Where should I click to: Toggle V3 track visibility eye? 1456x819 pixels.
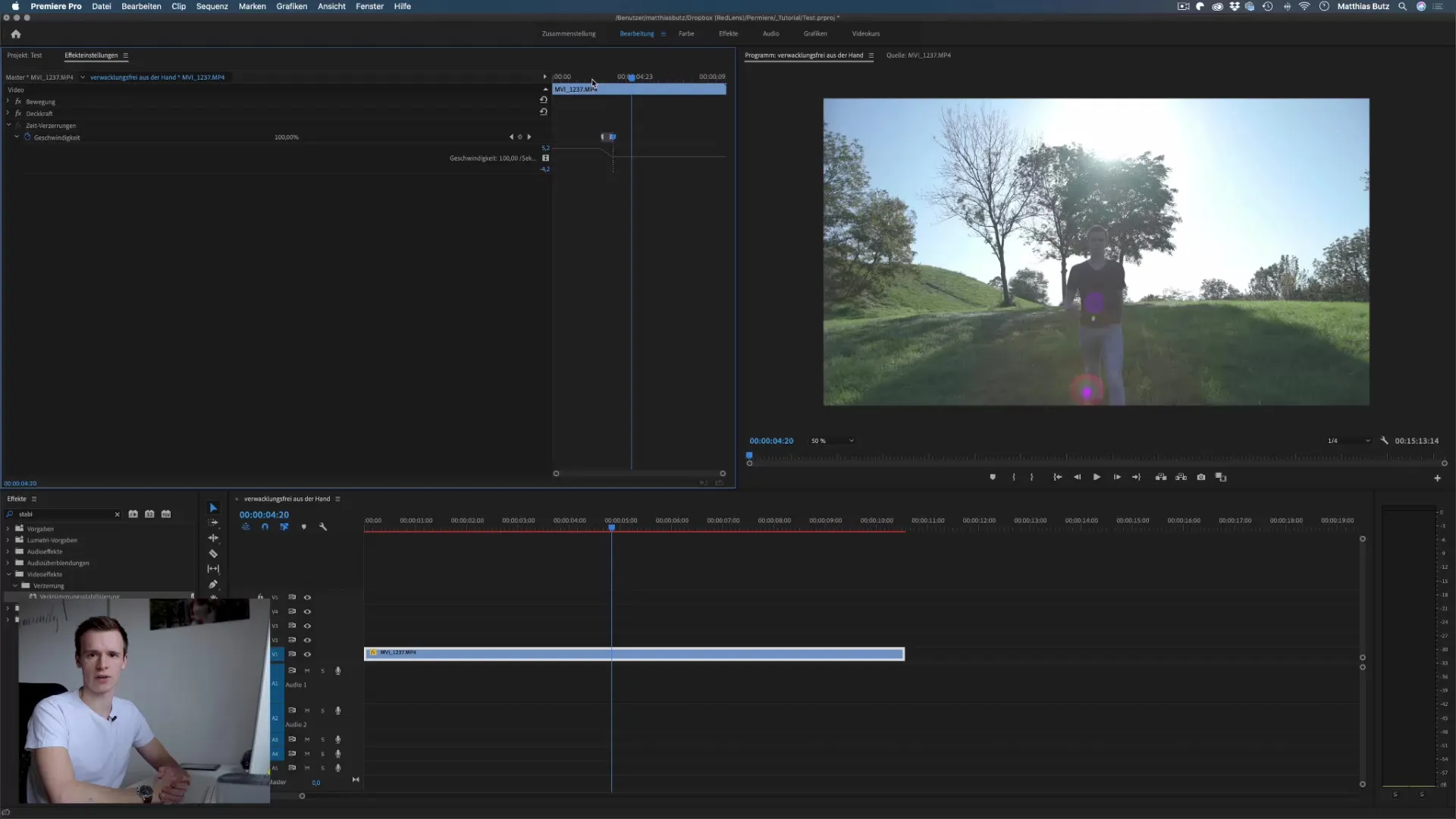[307, 626]
